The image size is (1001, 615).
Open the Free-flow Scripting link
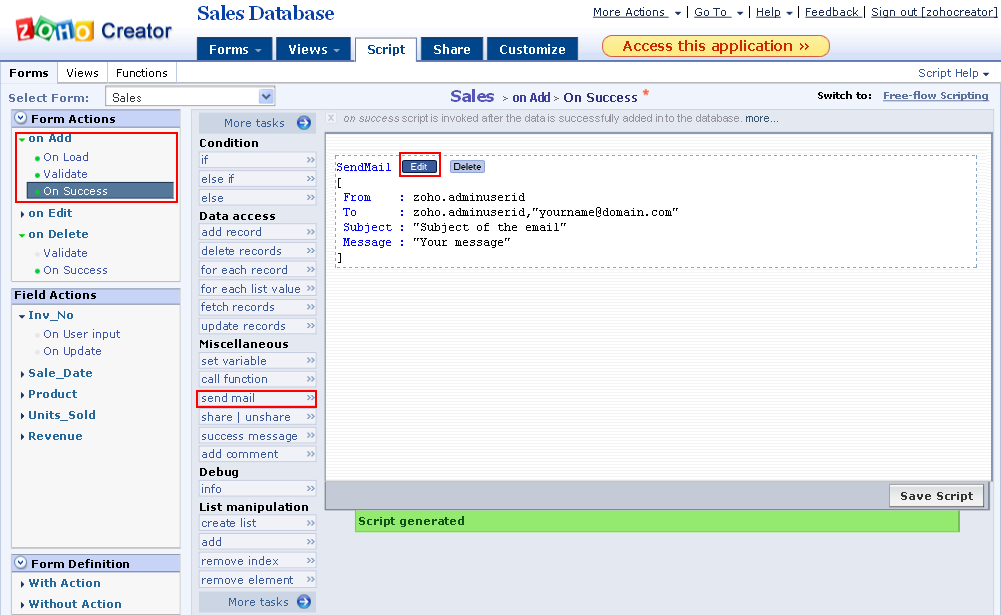(935, 96)
